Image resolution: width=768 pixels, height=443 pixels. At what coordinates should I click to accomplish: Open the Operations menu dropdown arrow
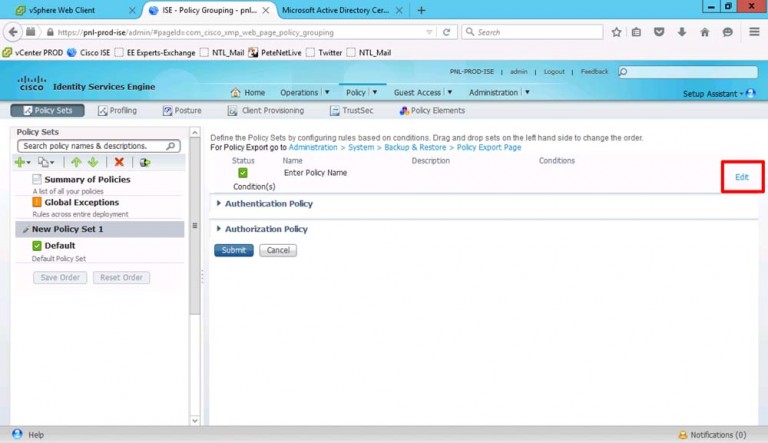coord(327,92)
